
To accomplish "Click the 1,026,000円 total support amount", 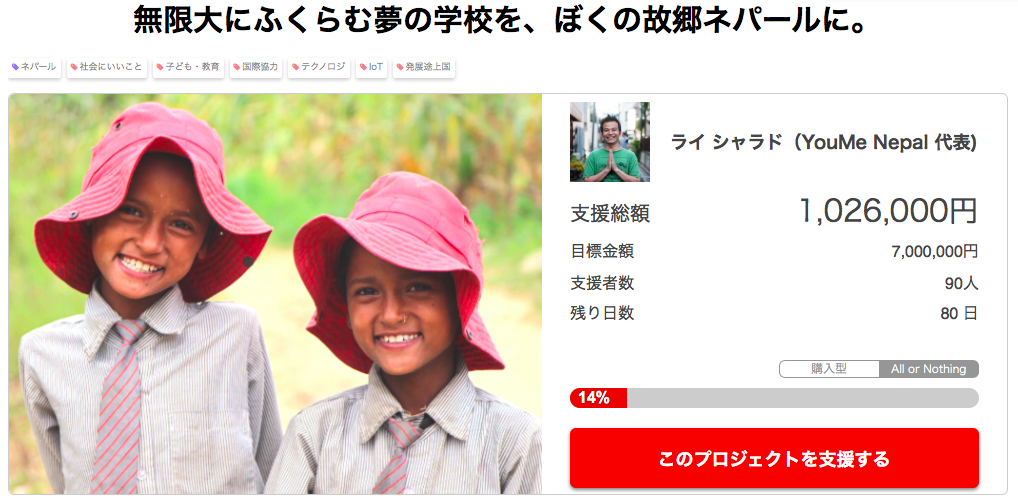I will coord(888,211).
